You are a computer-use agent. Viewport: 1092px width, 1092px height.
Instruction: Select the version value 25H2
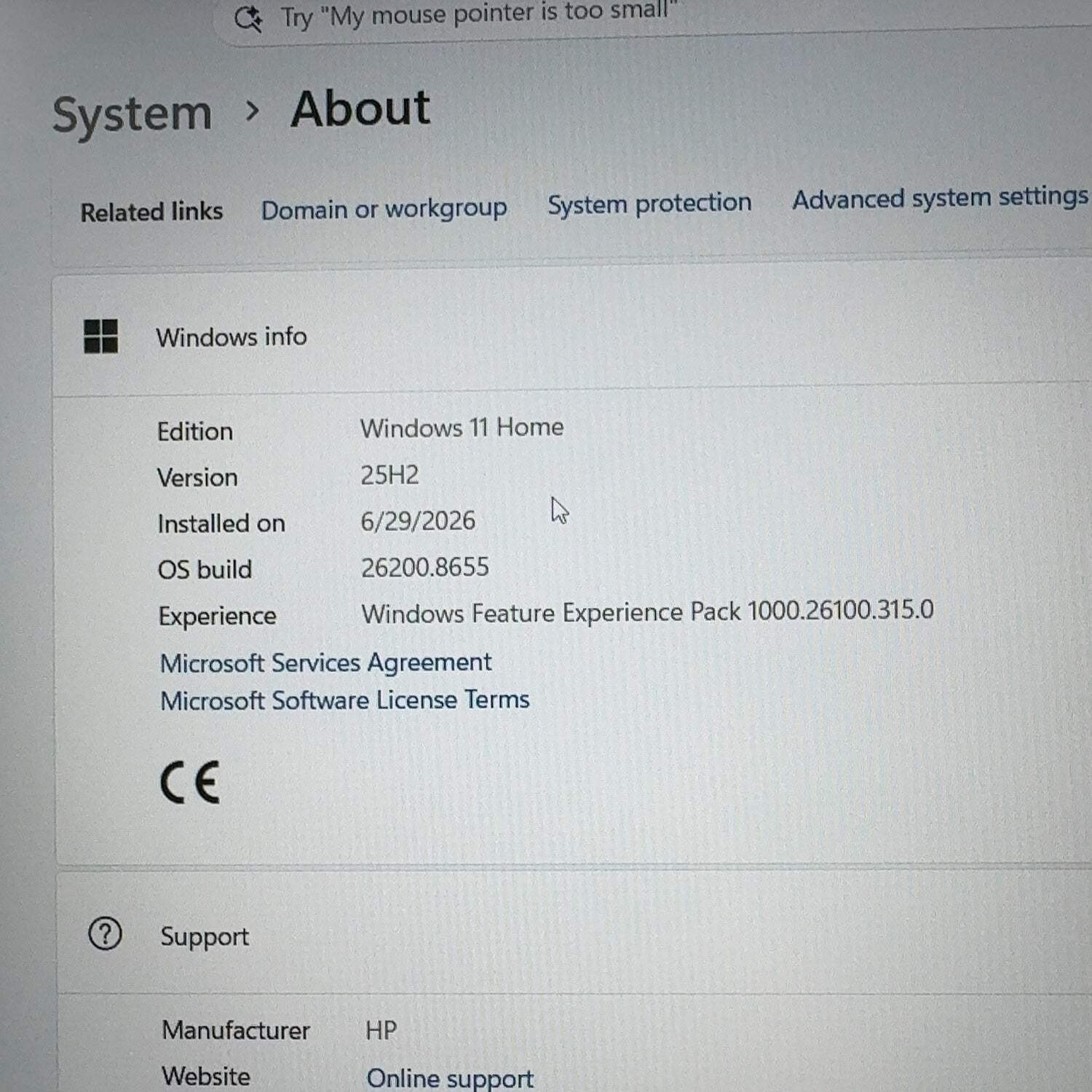389,475
